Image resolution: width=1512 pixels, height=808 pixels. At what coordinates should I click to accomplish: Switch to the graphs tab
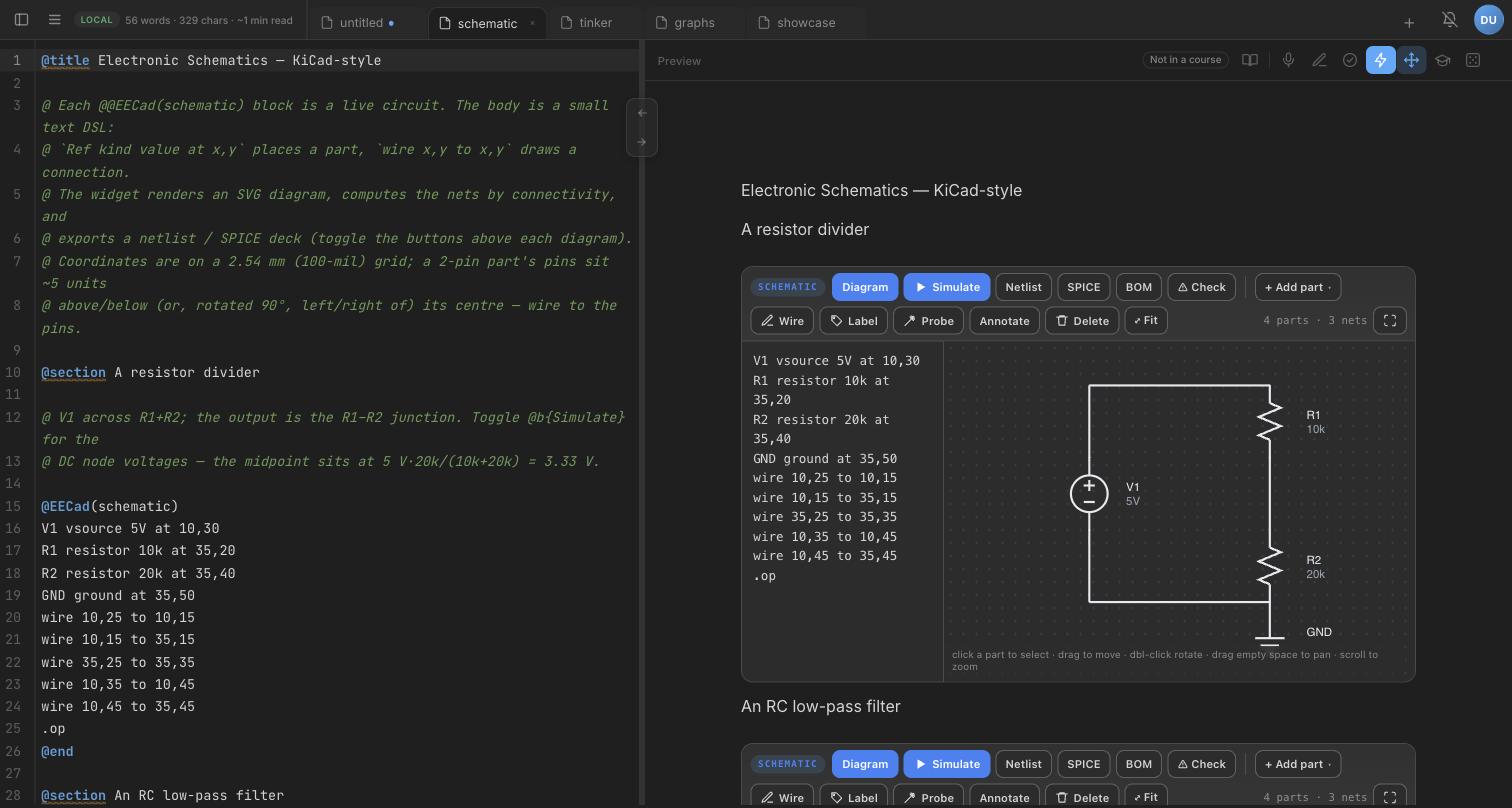pyautogui.click(x=694, y=22)
